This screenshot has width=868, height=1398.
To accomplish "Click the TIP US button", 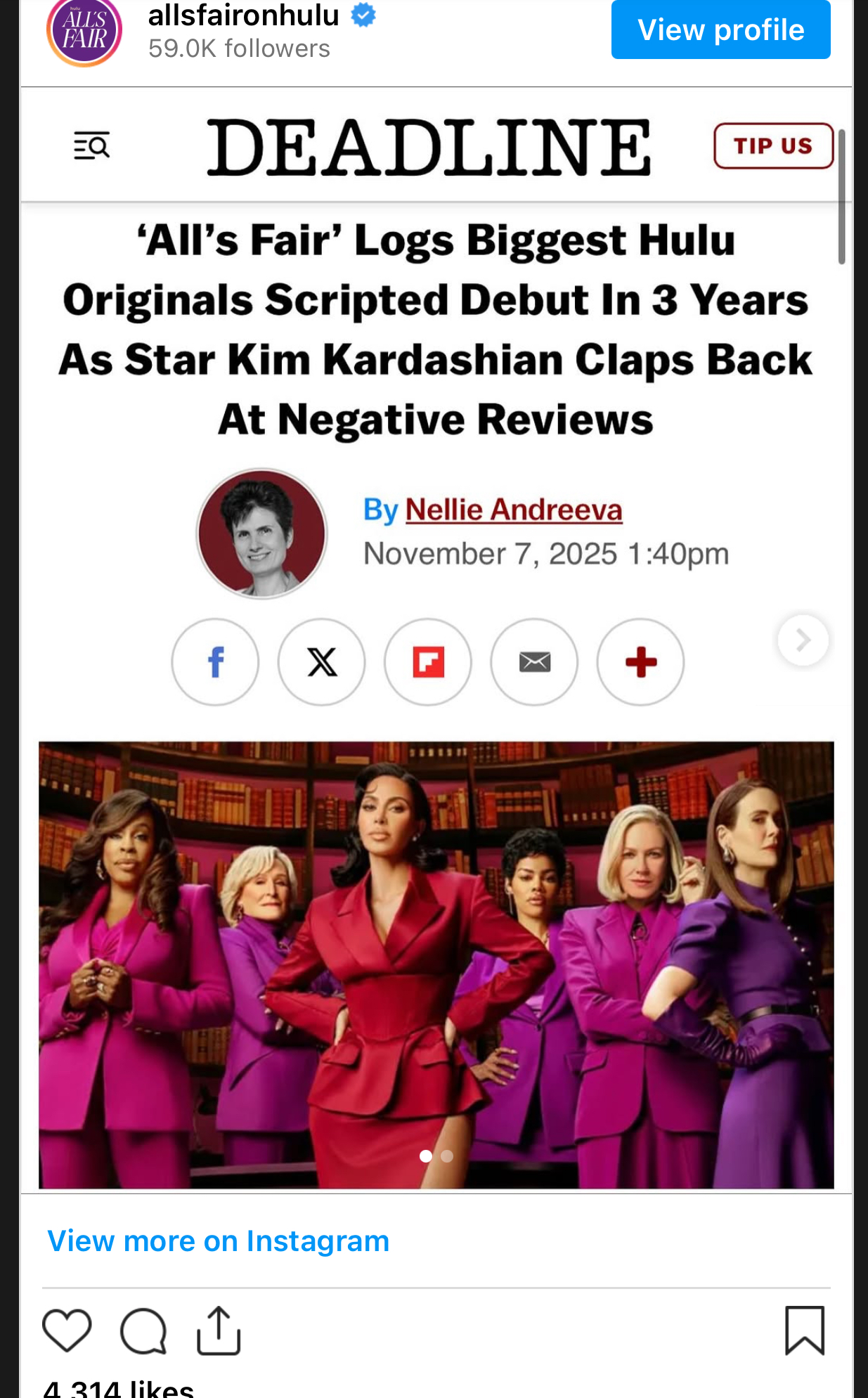I will pyautogui.click(x=774, y=145).
